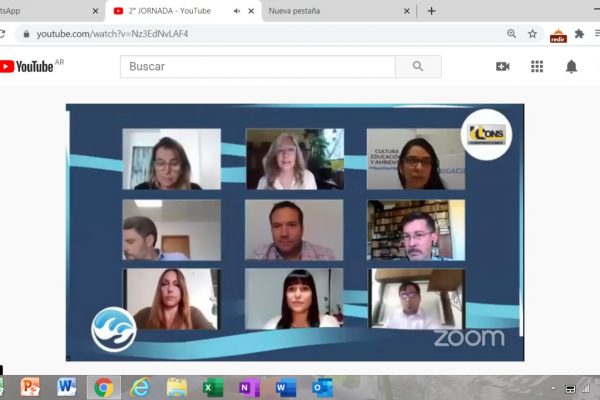Open the notifications bell

pyautogui.click(x=571, y=67)
